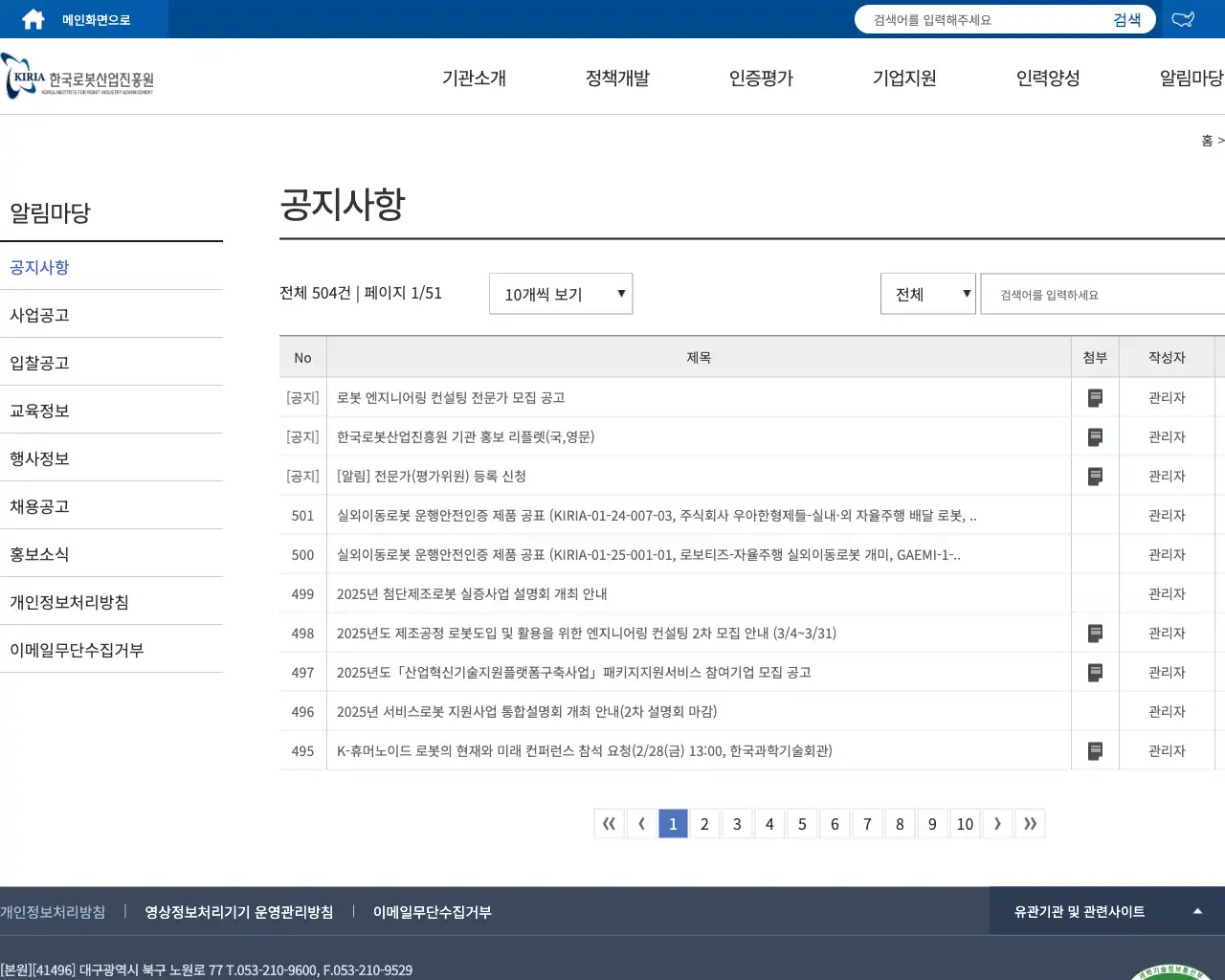Click the keyword search input field
This screenshot has width=1225, height=980.
(1101, 294)
